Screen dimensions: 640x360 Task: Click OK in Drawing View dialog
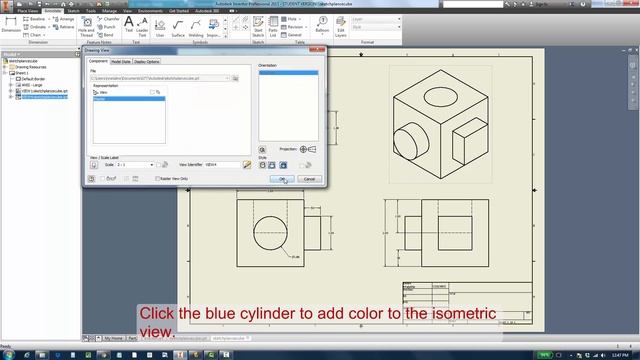click(x=282, y=179)
